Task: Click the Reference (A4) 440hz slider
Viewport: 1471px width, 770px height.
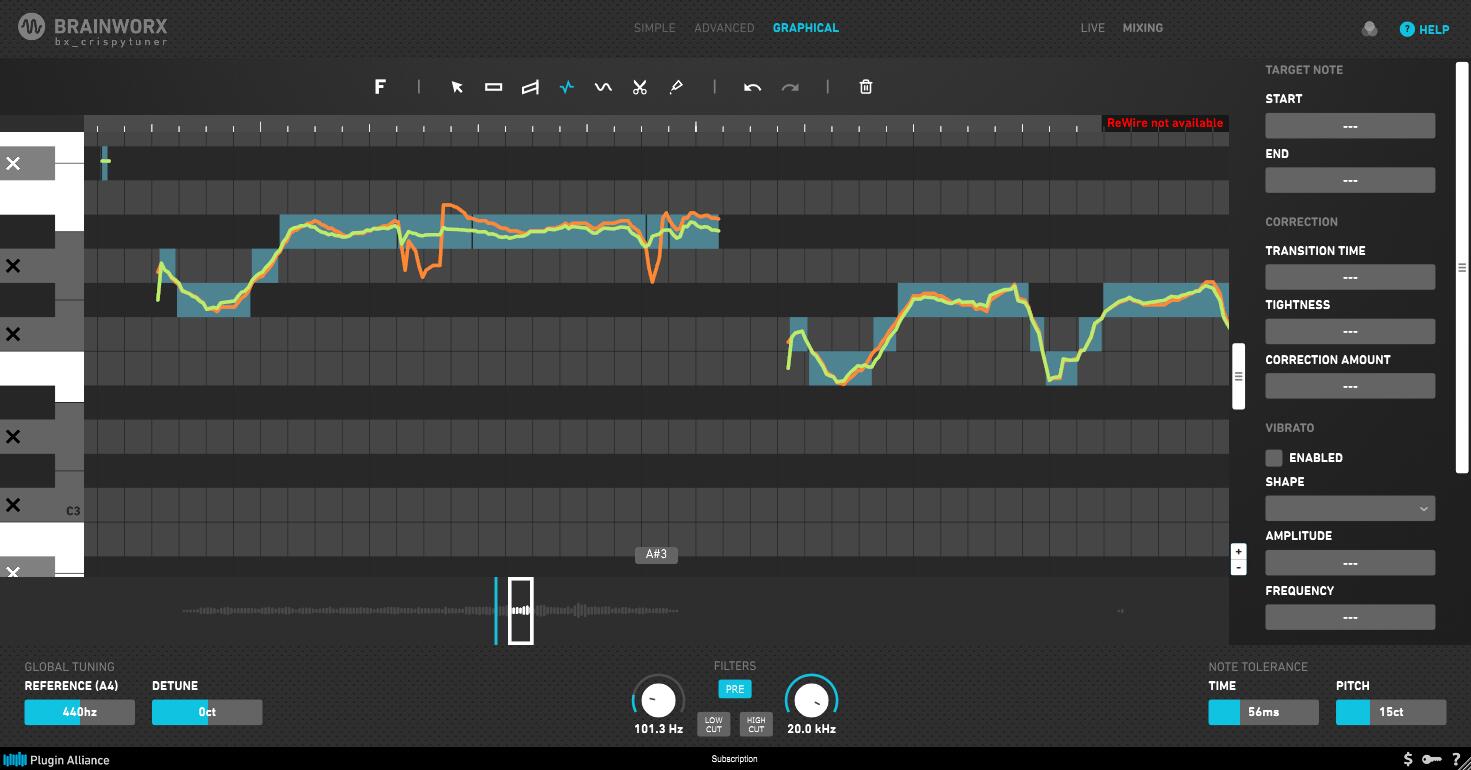Action: point(80,712)
